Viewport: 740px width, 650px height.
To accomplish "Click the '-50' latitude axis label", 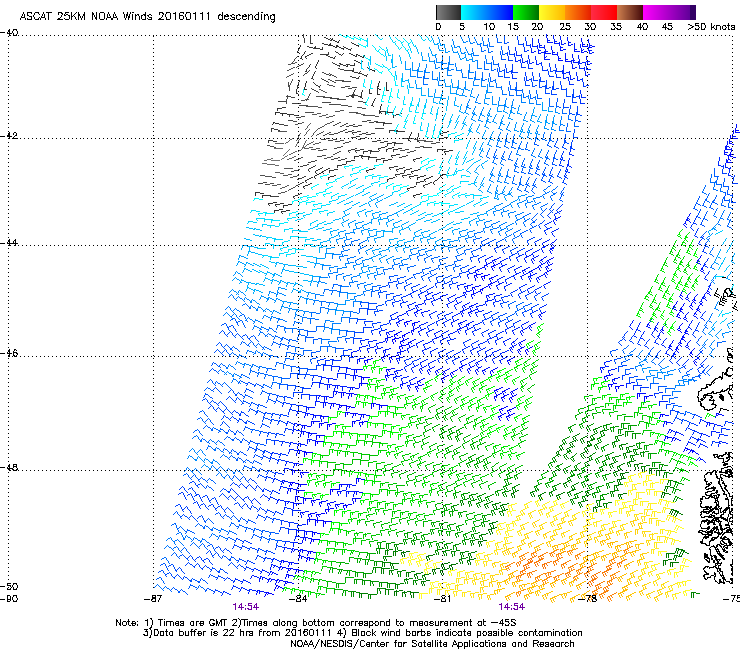I will pos(9,587).
